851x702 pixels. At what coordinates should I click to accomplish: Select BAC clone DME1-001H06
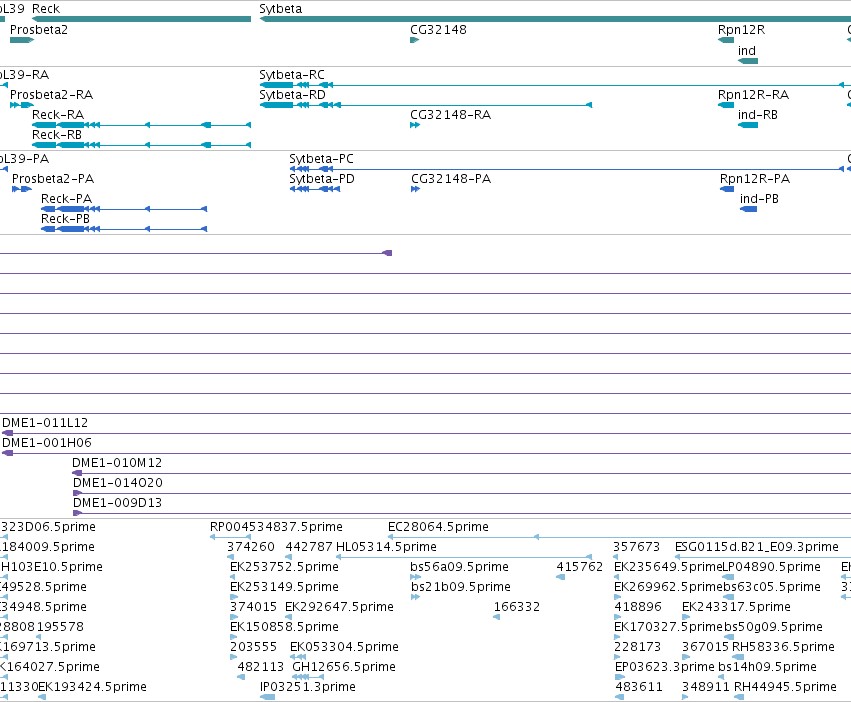tap(427, 453)
